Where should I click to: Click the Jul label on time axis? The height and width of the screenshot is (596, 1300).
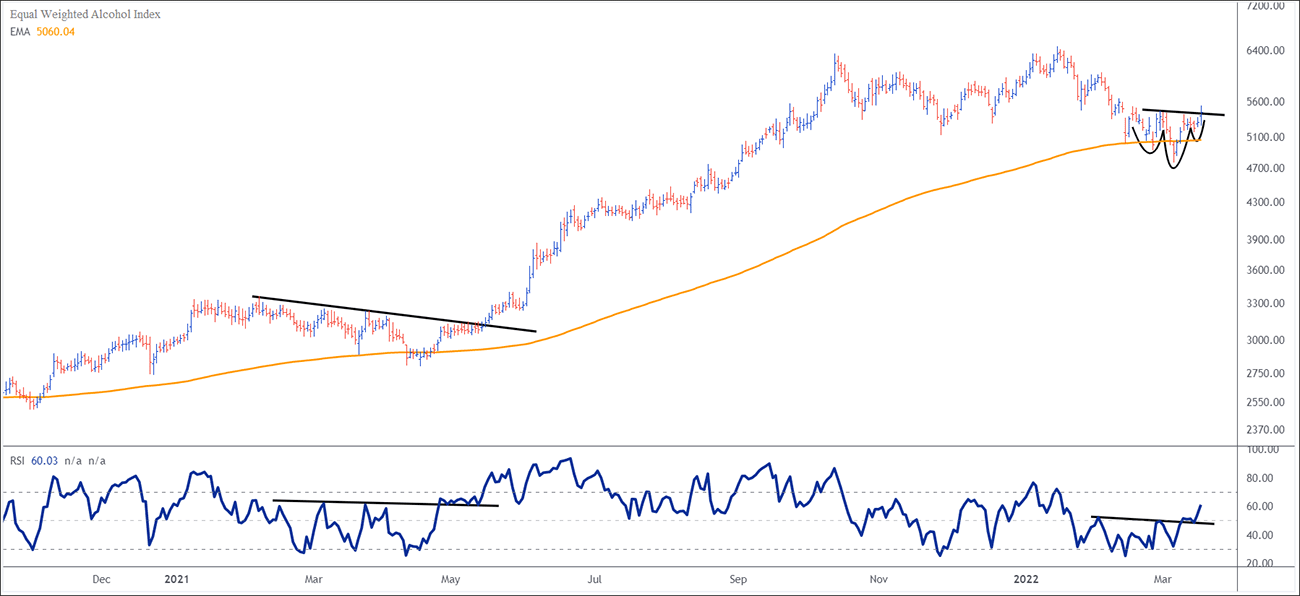(x=594, y=579)
